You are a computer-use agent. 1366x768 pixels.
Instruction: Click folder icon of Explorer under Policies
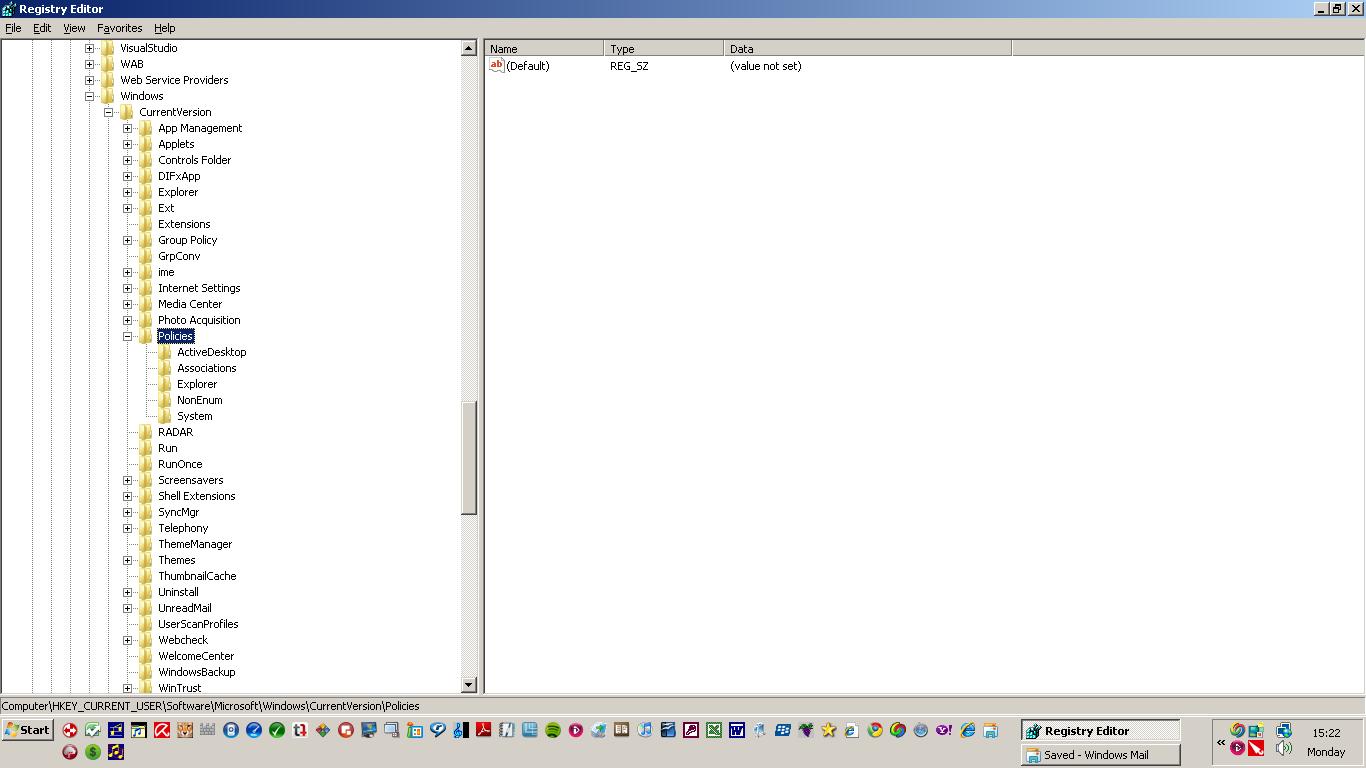coord(165,384)
